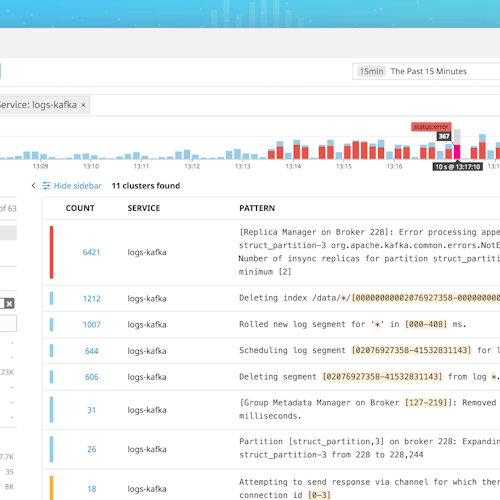Open the cluster with count 1007
The height and width of the screenshot is (500, 500).
pyautogui.click(x=92, y=325)
